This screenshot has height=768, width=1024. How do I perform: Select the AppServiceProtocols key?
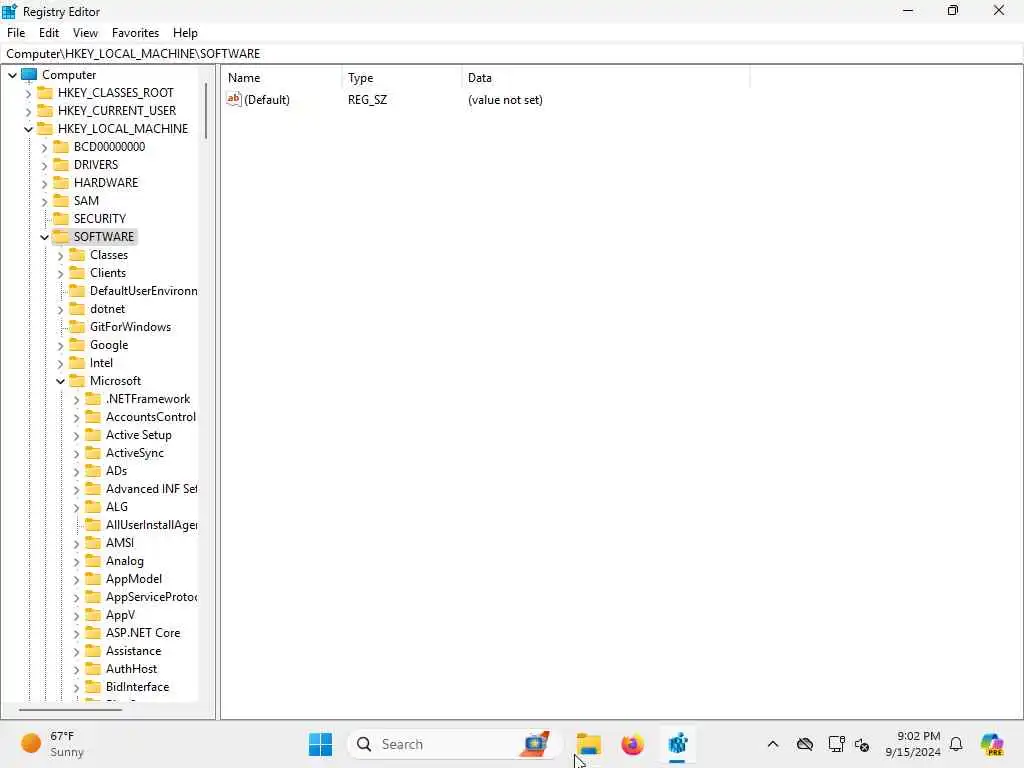click(x=152, y=597)
